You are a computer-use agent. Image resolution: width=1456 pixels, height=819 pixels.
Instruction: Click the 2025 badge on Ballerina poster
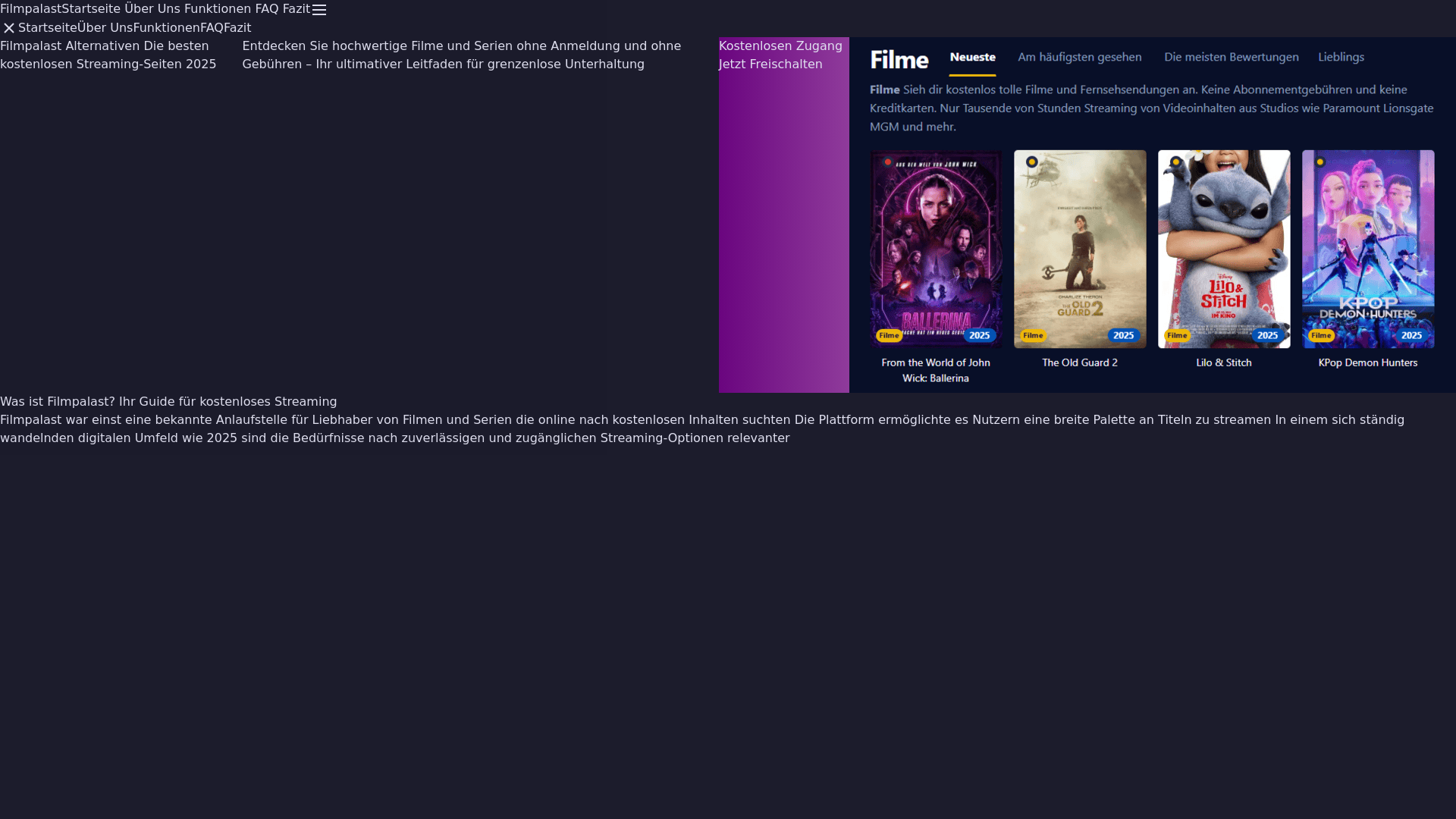(980, 336)
